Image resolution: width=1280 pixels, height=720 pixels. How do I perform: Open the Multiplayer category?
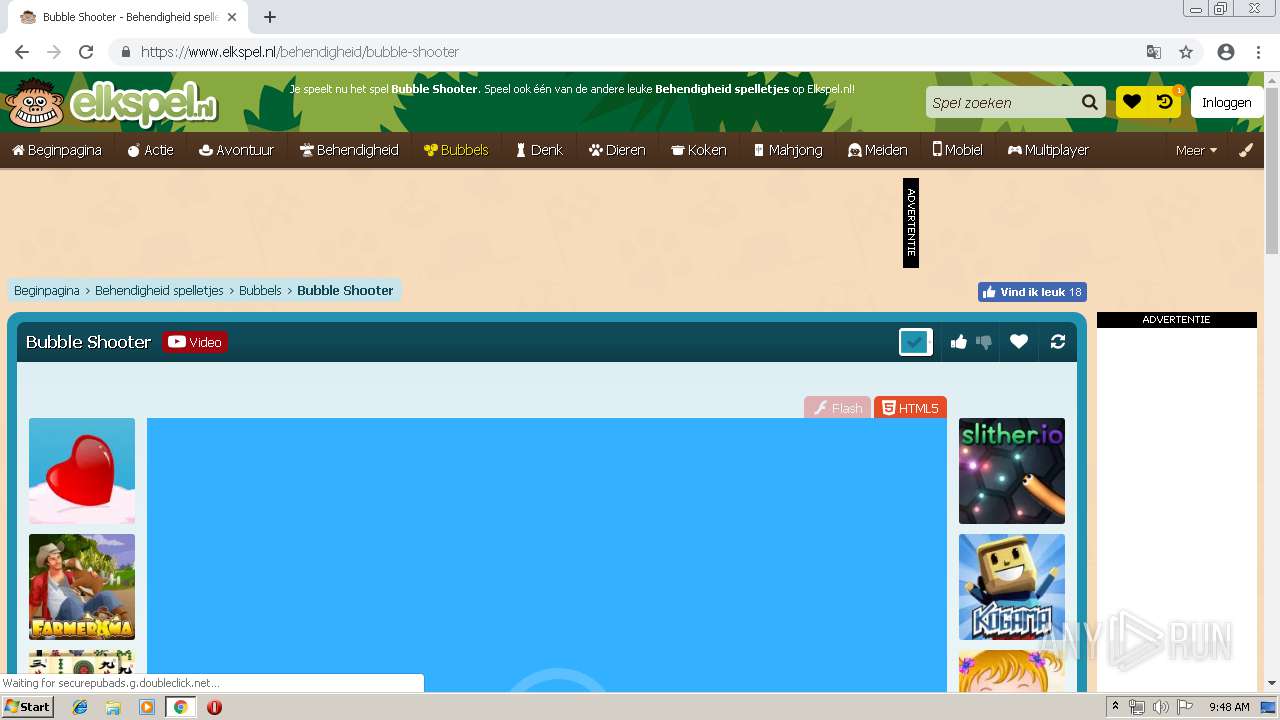tap(1048, 150)
